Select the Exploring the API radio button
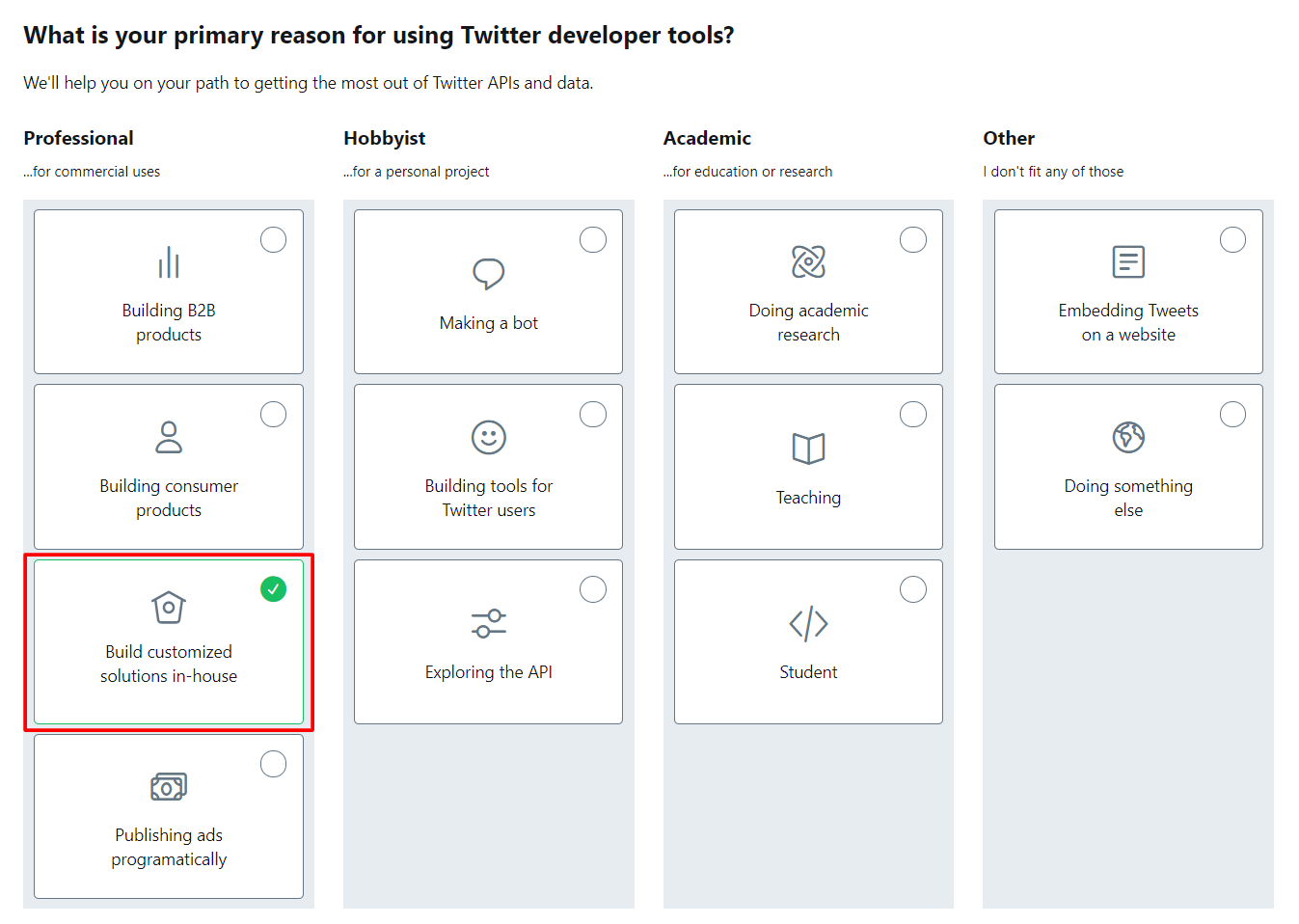 tap(593, 588)
